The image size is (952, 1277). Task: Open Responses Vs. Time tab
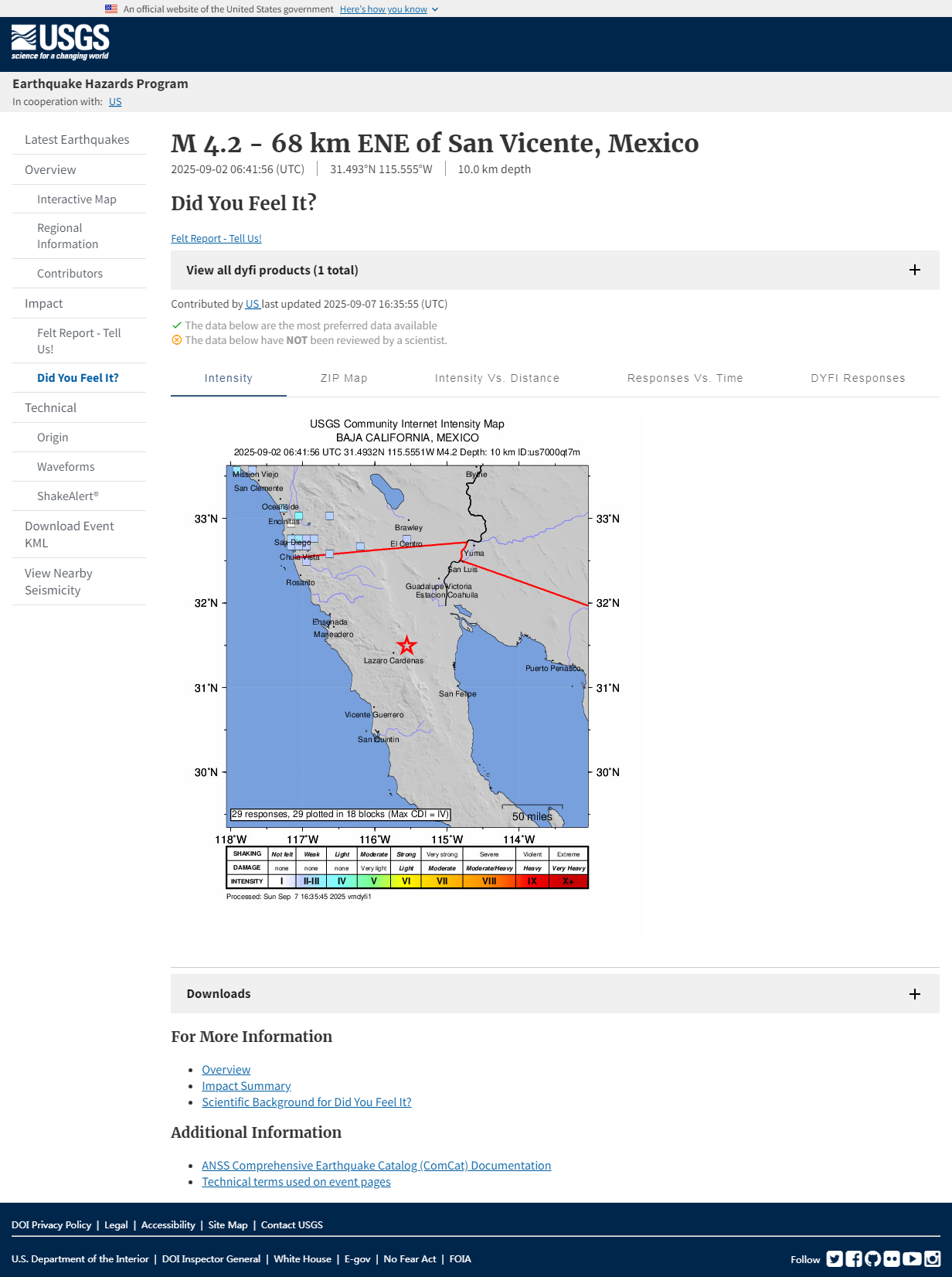[x=685, y=378]
